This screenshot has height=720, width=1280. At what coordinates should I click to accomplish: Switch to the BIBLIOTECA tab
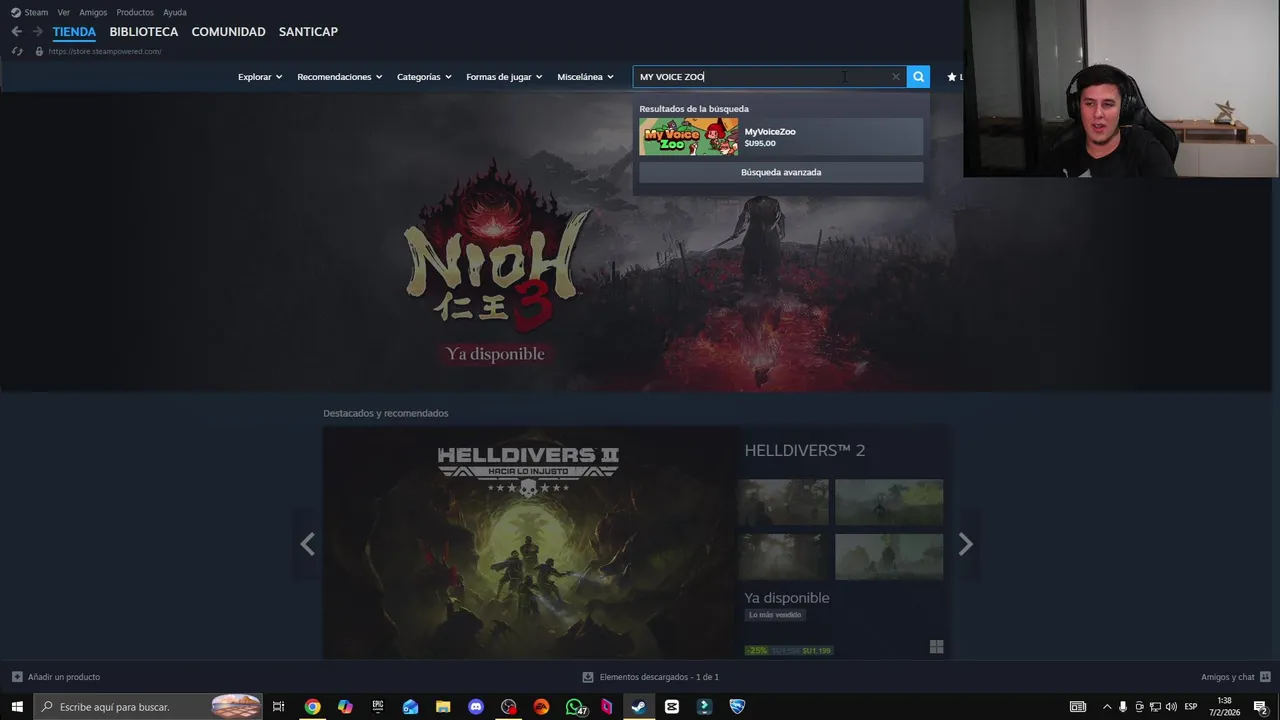tap(144, 32)
